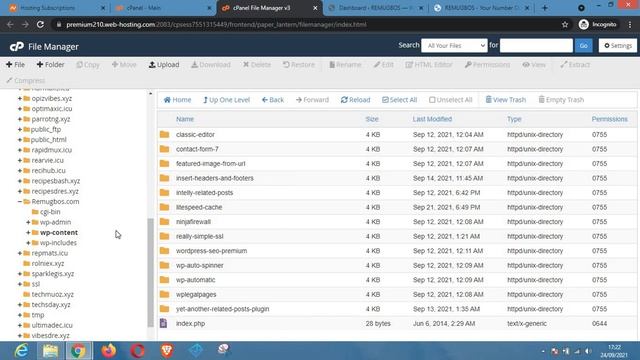
Task: Click the Copy toolbar button
Action: click(x=88, y=64)
